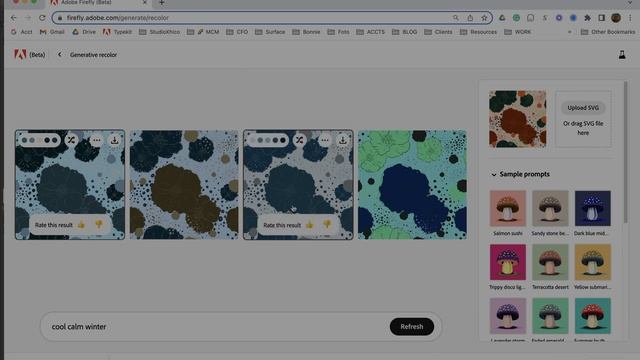Click the zoom magnifier in address bar
Screen dimensions: 640x360
coord(456,18)
